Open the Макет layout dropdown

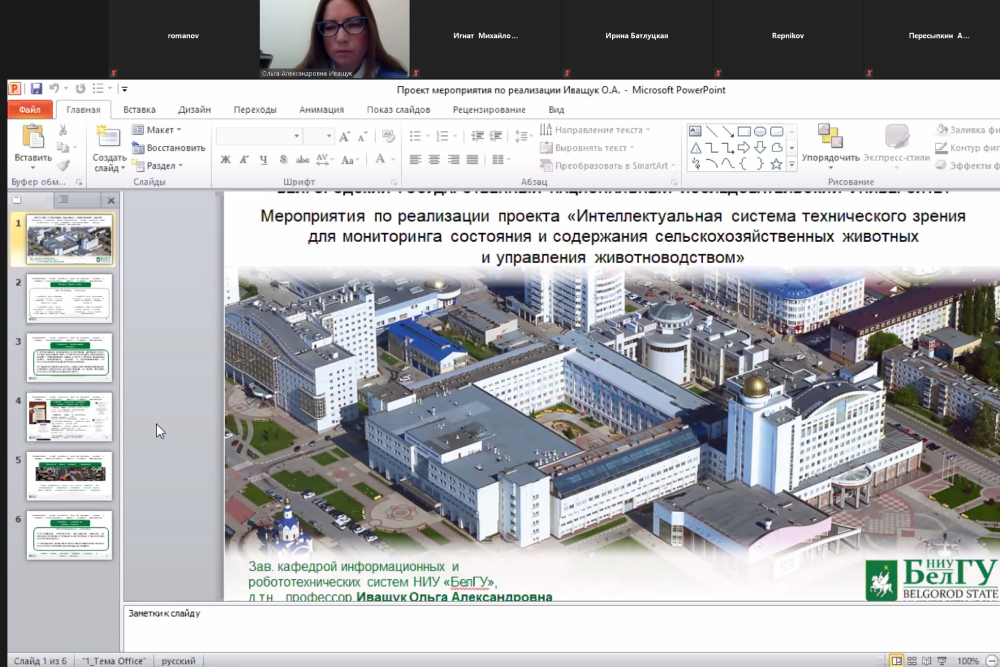pyautogui.click(x=158, y=130)
